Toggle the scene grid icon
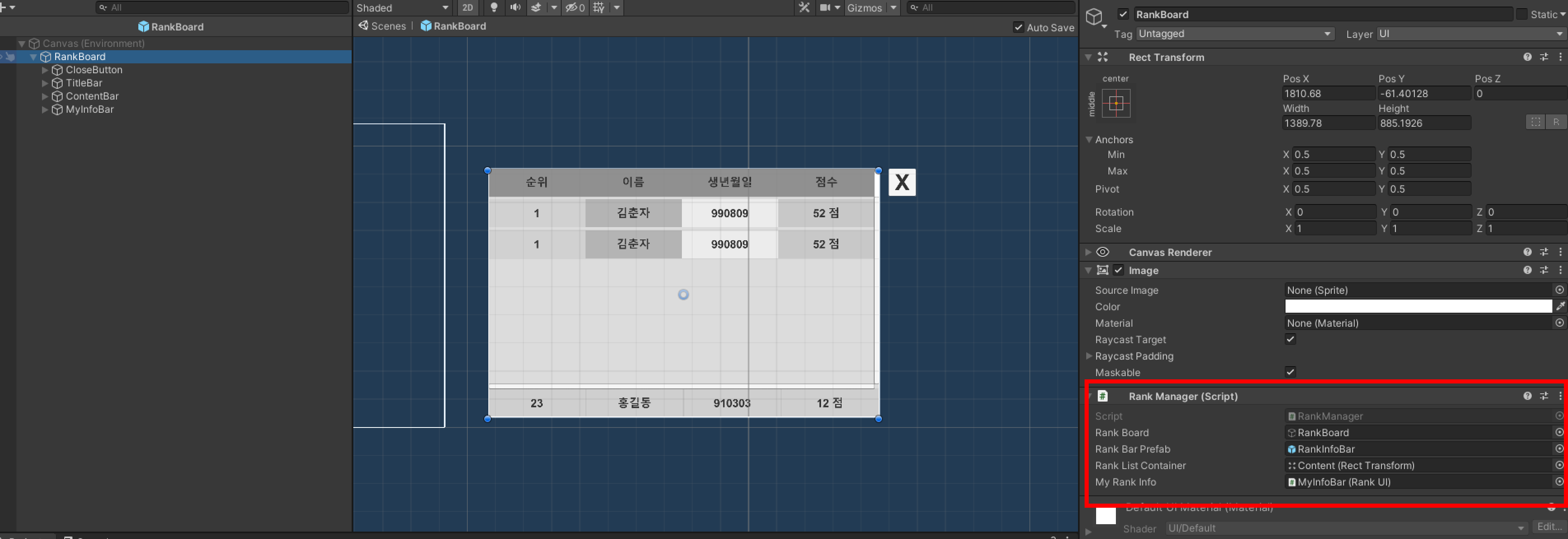This screenshot has width=1568, height=539. pyautogui.click(x=599, y=7)
